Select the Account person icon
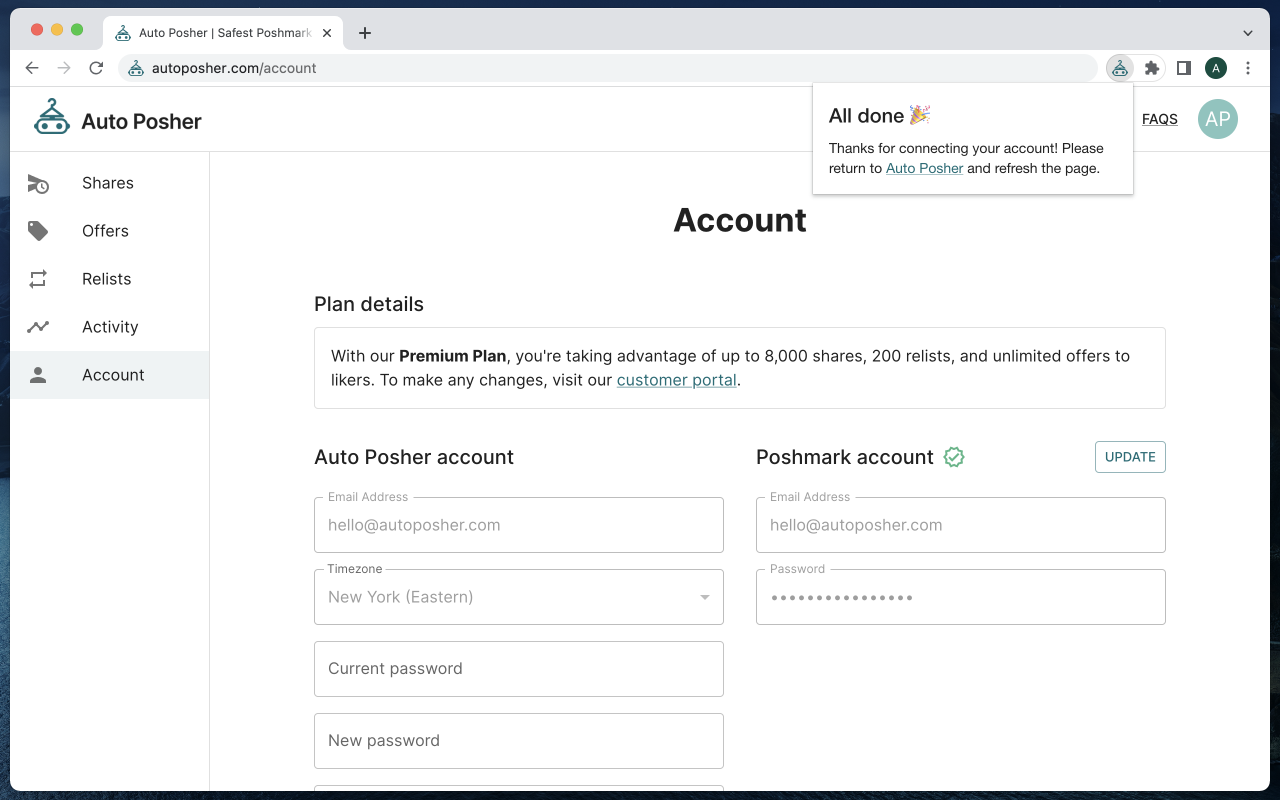This screenshot has height=800, width=1280. click(x=38, y=375)
